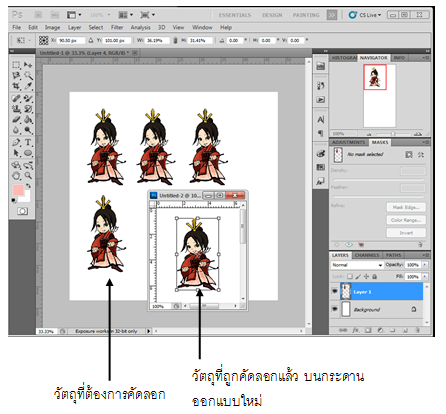
Task: Select the Essentials workspace
Action: tap(235, 15)
